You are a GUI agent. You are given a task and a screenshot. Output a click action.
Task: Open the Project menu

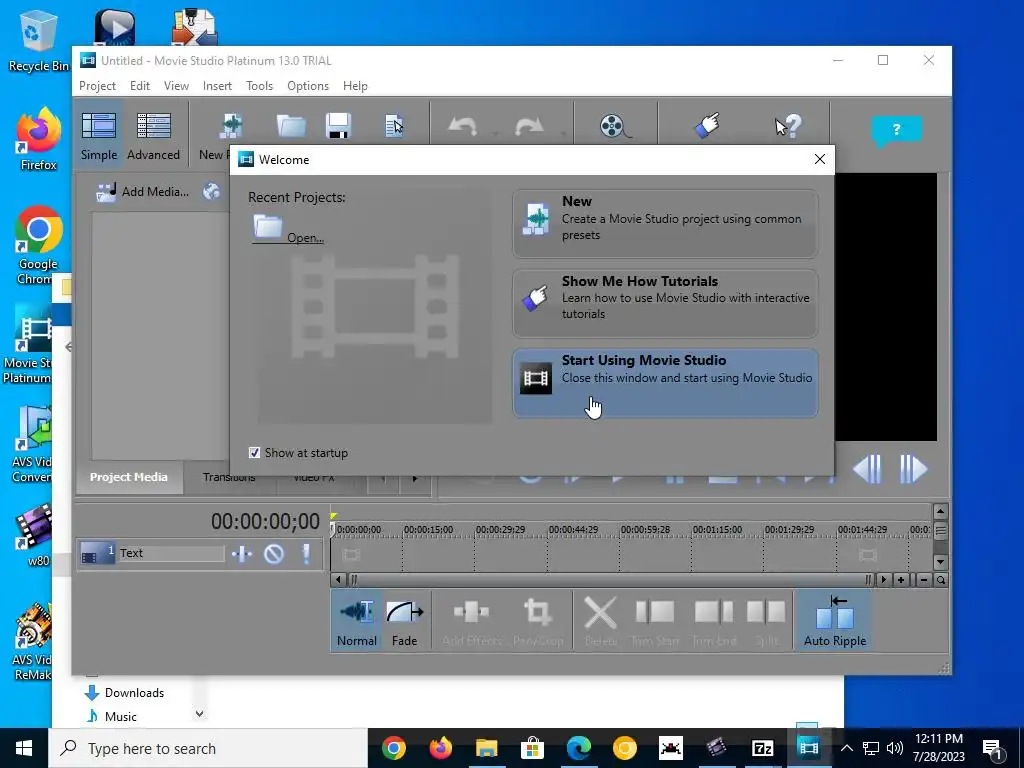(x=97, y=86)
